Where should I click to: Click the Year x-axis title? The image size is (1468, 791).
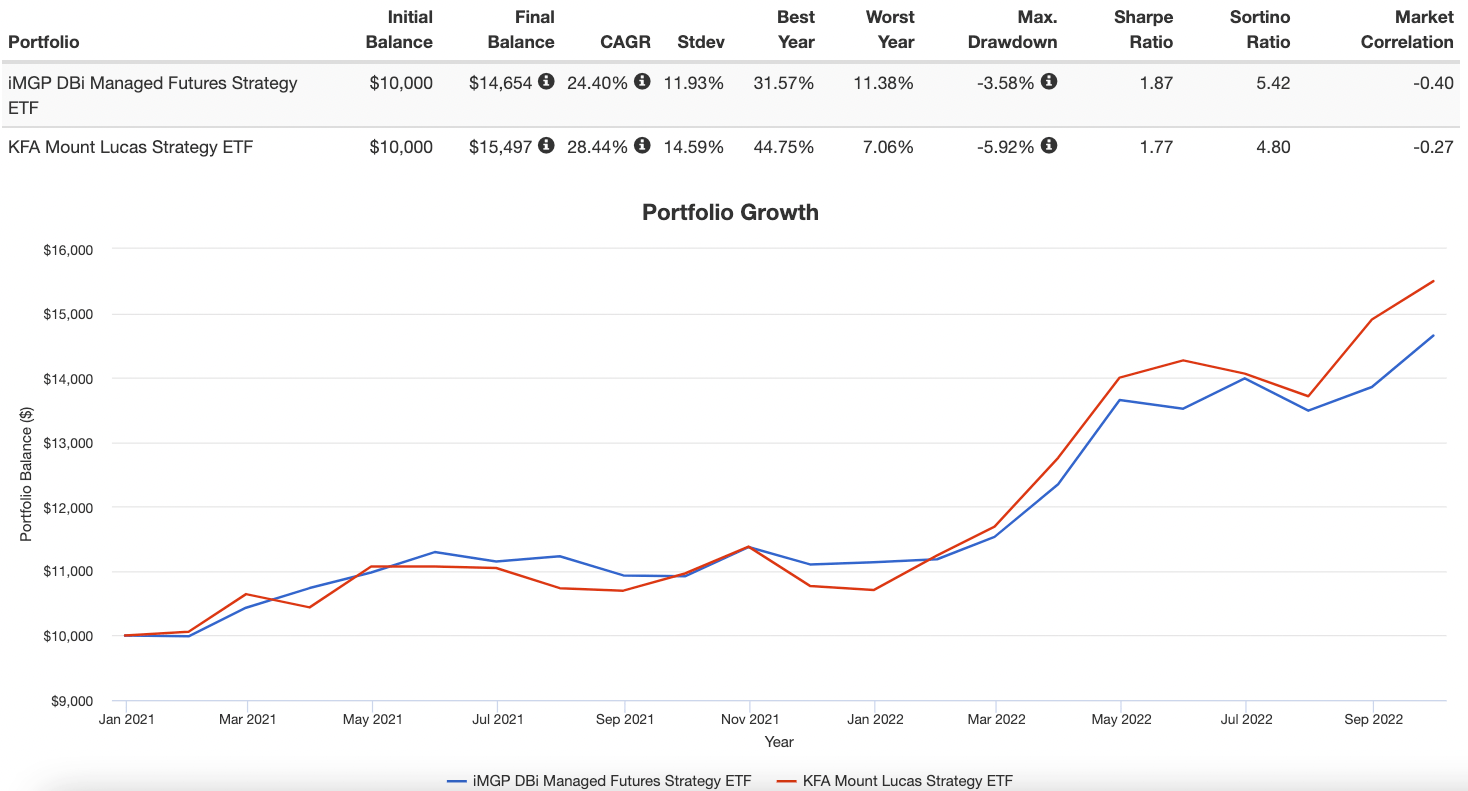tap(779, 742)
